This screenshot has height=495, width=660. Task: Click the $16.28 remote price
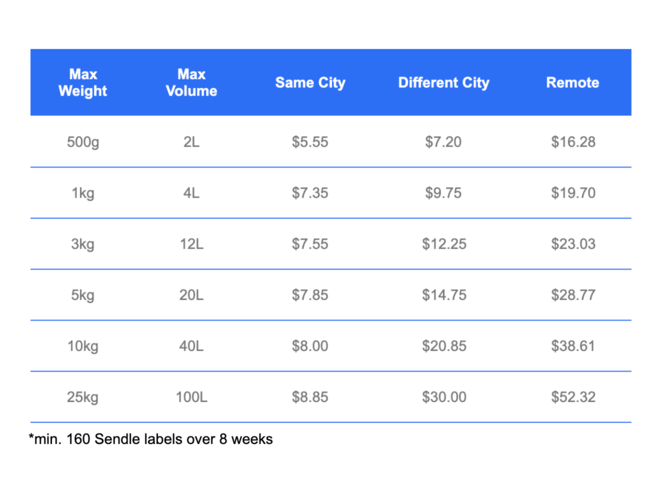[x=573, y=142]
